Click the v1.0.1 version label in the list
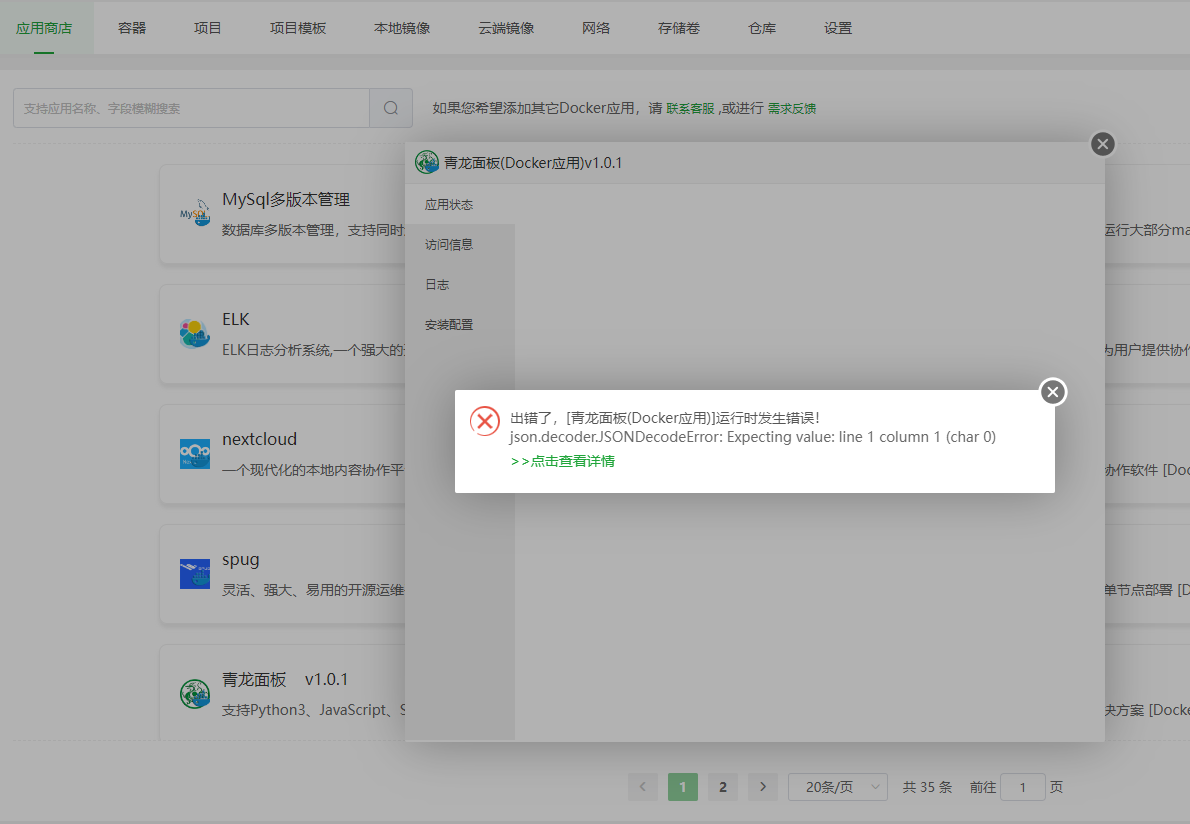The height and width of the screenshot is (824, 1190). [326, 679]
